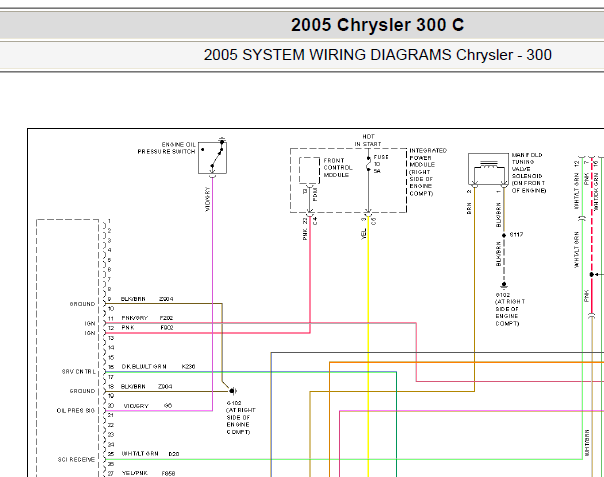Click the 'PNK/GRY' wire label at pin 11
Image resolution: width=604 pixels, height=477 pixels.
(134, 318)
